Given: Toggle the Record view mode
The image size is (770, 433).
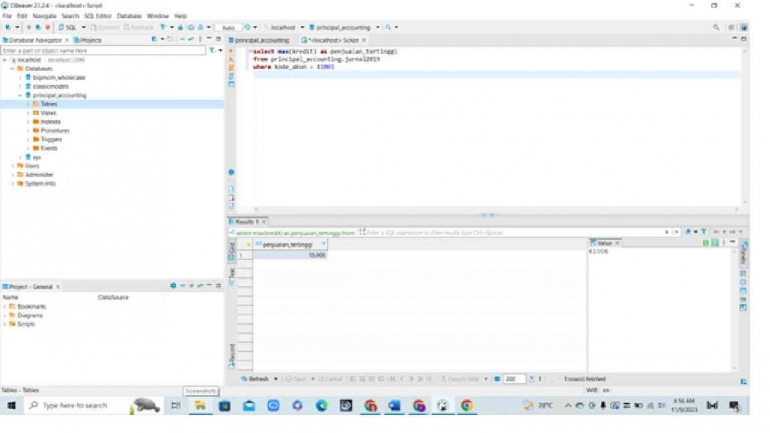Looking at the screenshot, I should [x=231, y=355].
